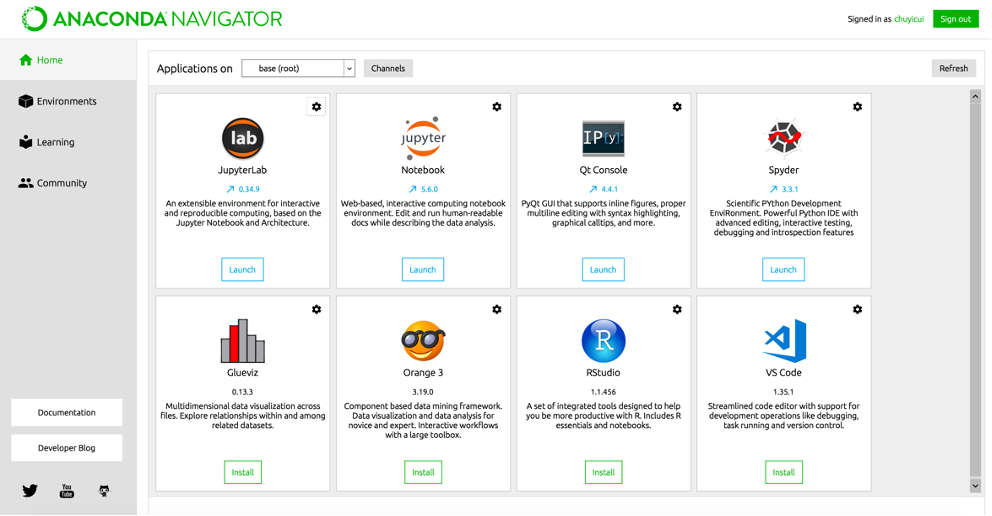Click the IPython Qt Console logo

pyautogui.click(x=603, y=138)
